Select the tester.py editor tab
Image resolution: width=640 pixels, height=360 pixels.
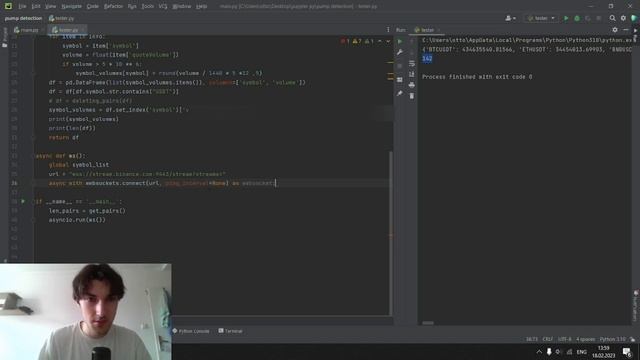[x=67, y=30]
